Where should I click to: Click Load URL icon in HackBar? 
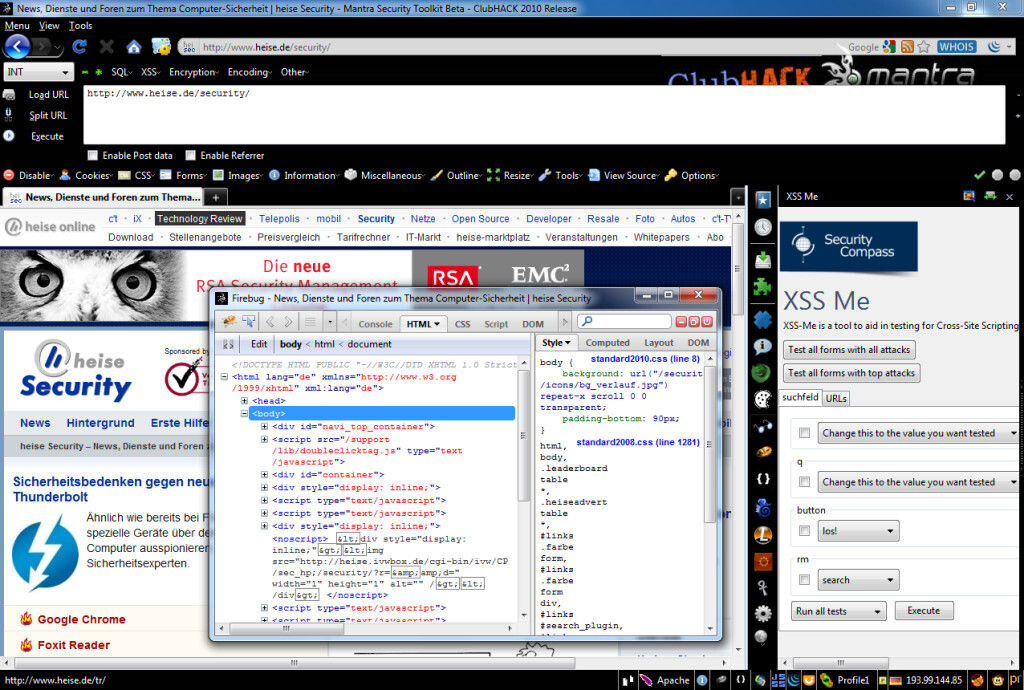click(x=9, y=95)
